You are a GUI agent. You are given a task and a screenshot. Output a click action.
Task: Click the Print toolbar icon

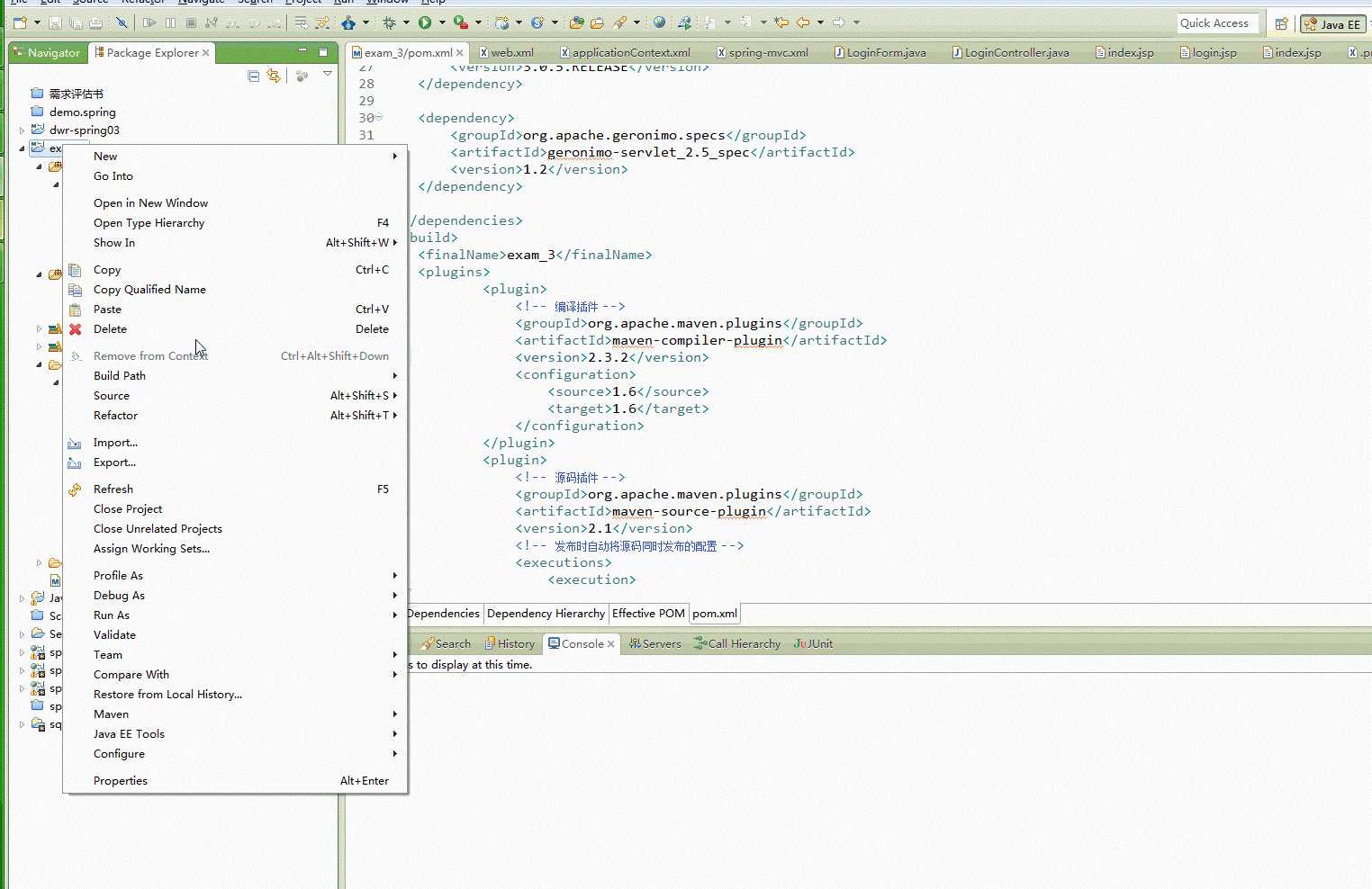tap(95, 22)
